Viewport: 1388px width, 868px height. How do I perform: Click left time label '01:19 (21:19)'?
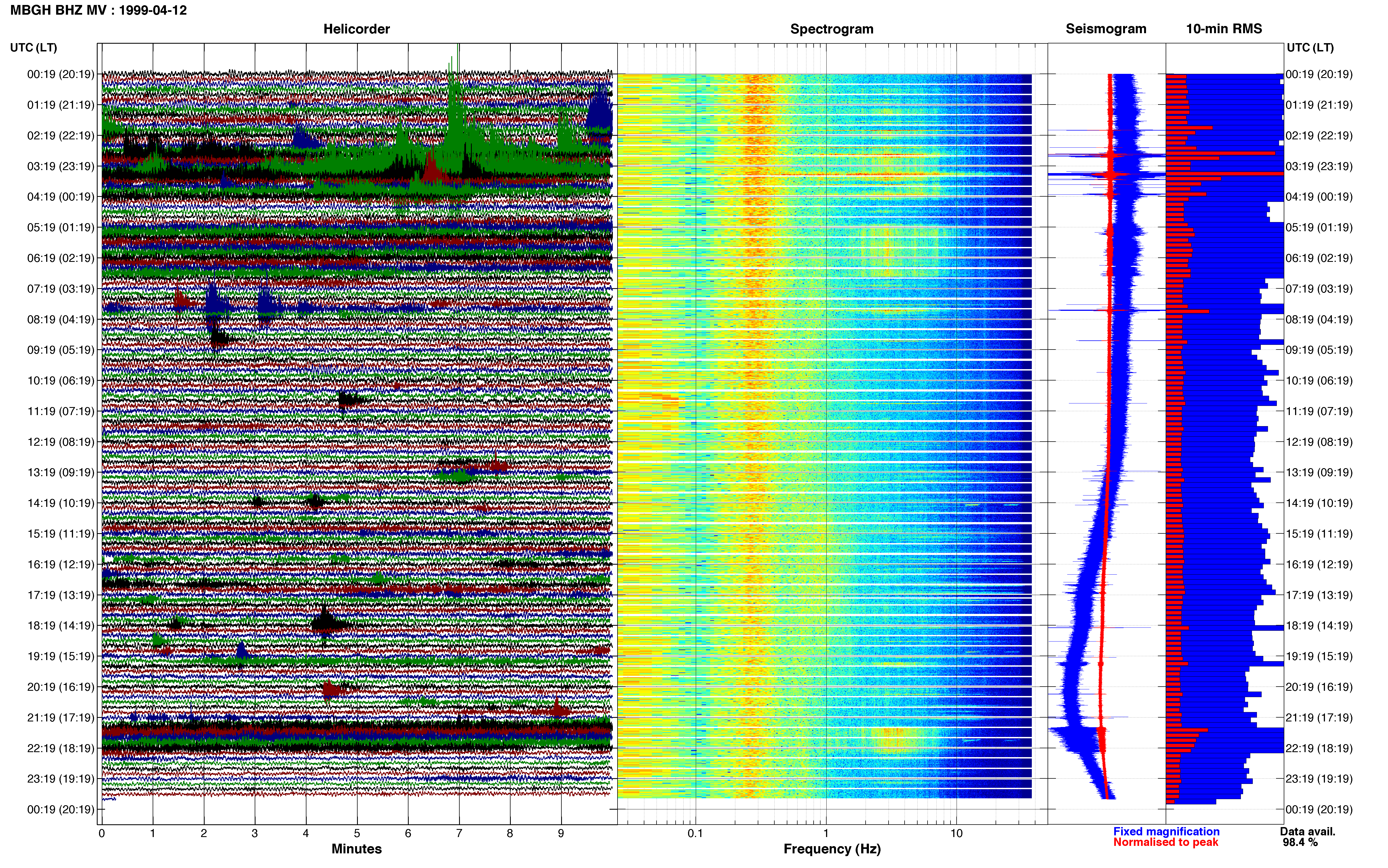pyautogui.click(x=61, y=105)
